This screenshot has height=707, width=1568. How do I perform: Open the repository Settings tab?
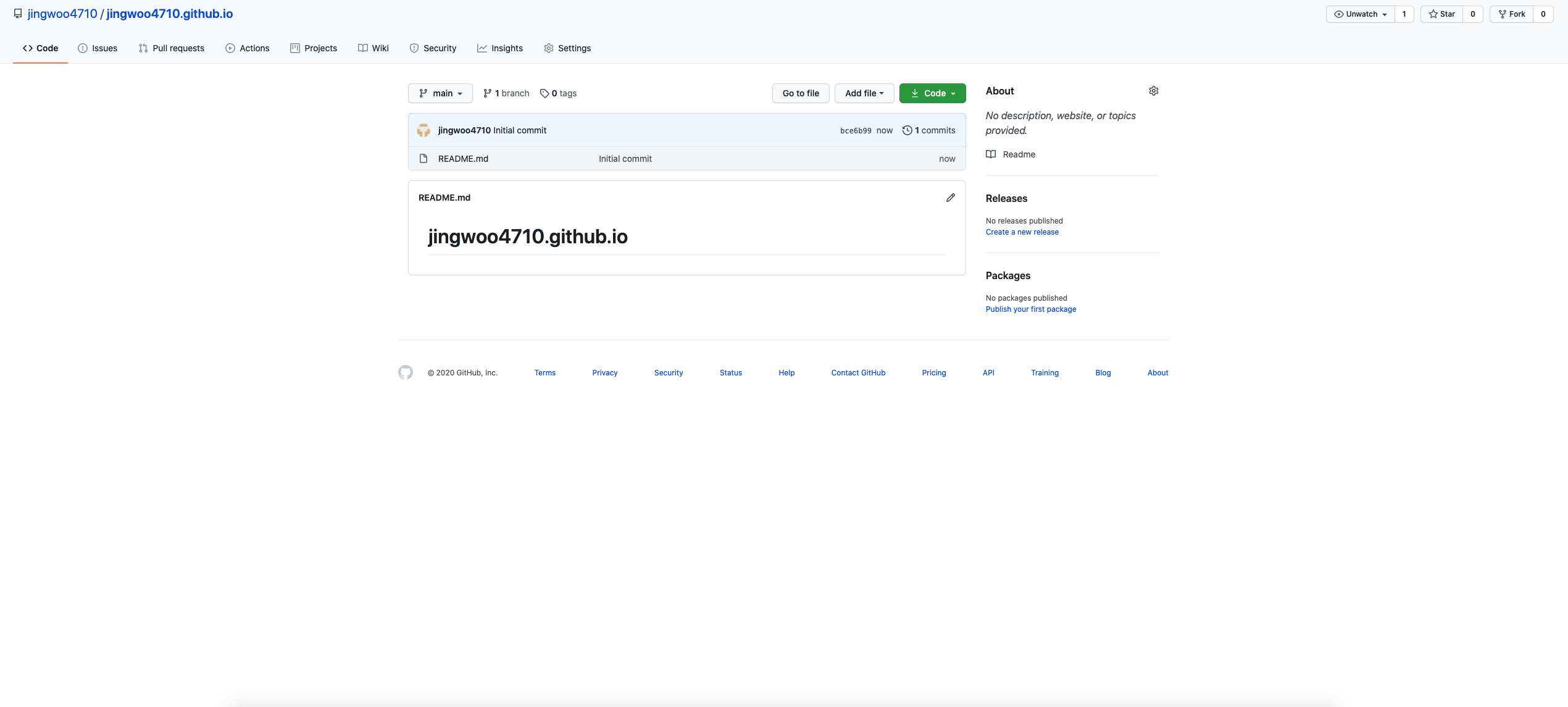click(567, 48)
